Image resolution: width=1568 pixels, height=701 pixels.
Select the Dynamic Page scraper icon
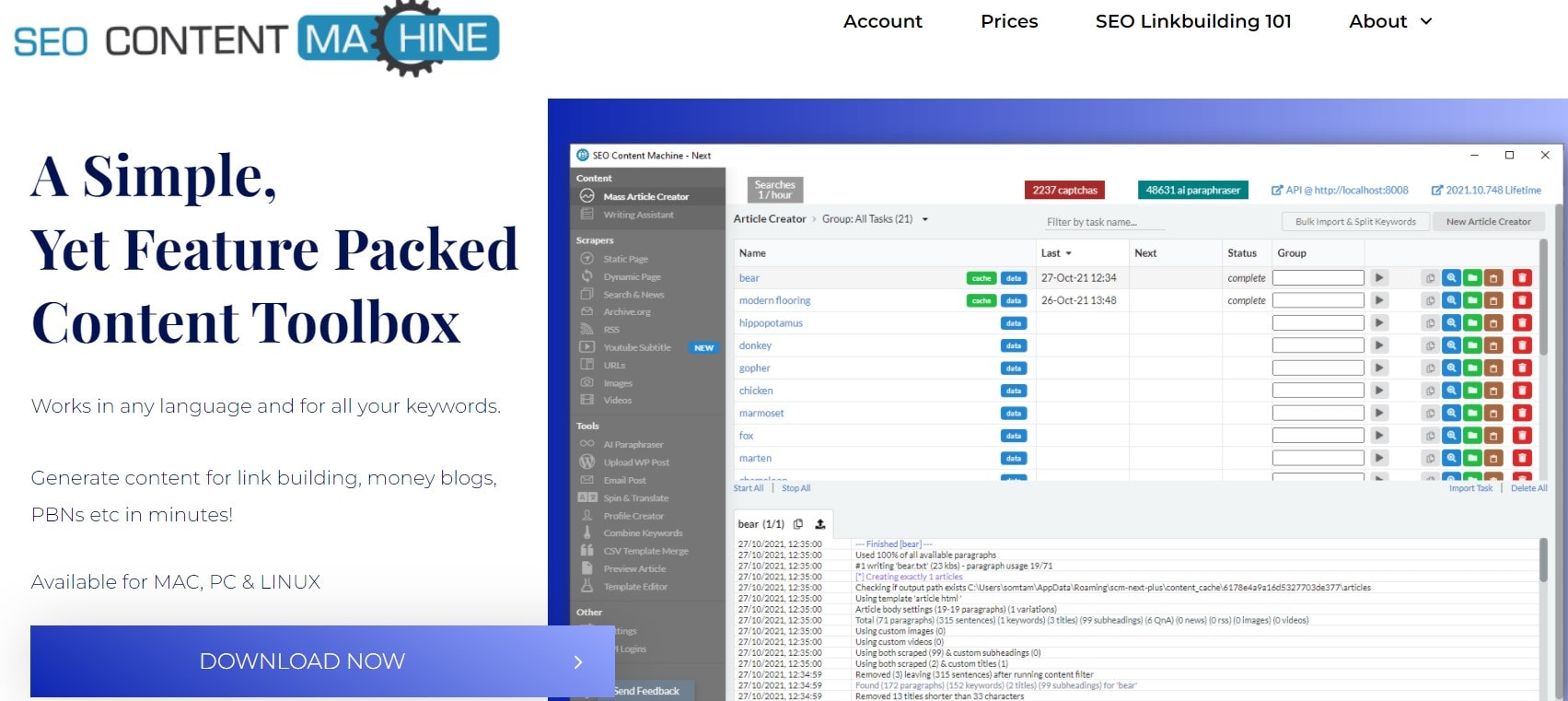[x=587, y=276]
